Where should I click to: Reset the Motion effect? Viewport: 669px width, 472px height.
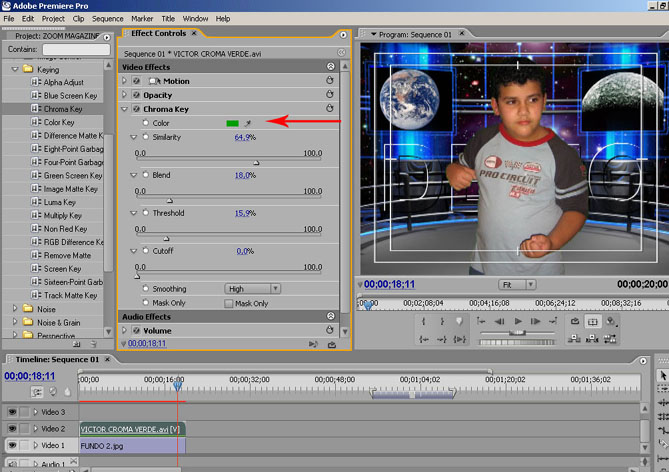(329, 80)
